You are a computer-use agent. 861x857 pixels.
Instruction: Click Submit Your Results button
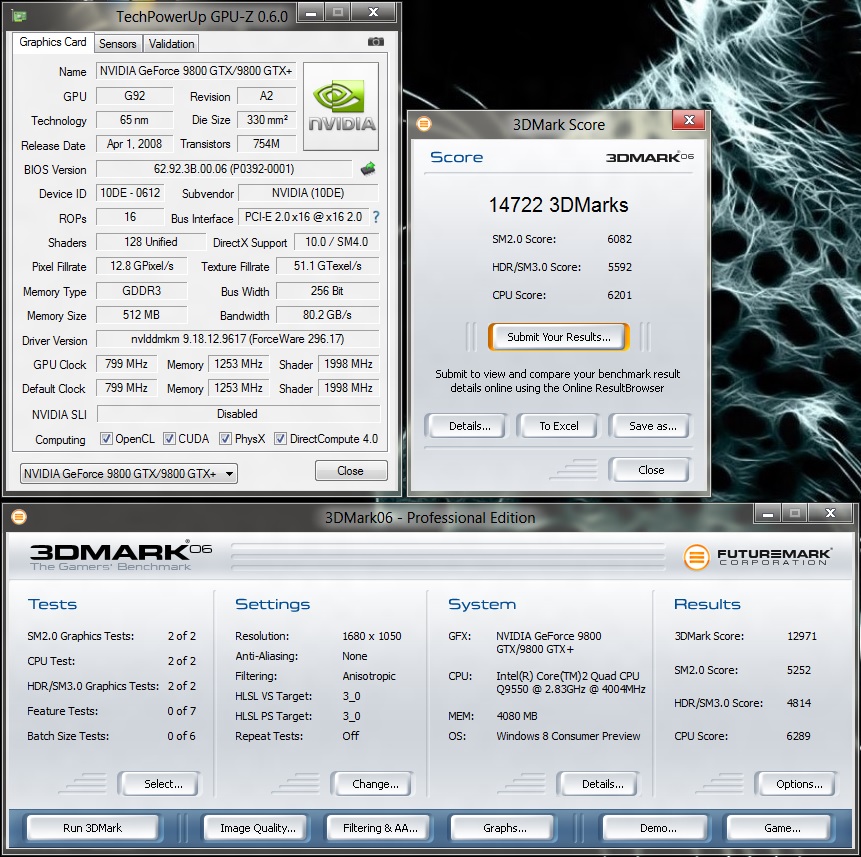558,337
